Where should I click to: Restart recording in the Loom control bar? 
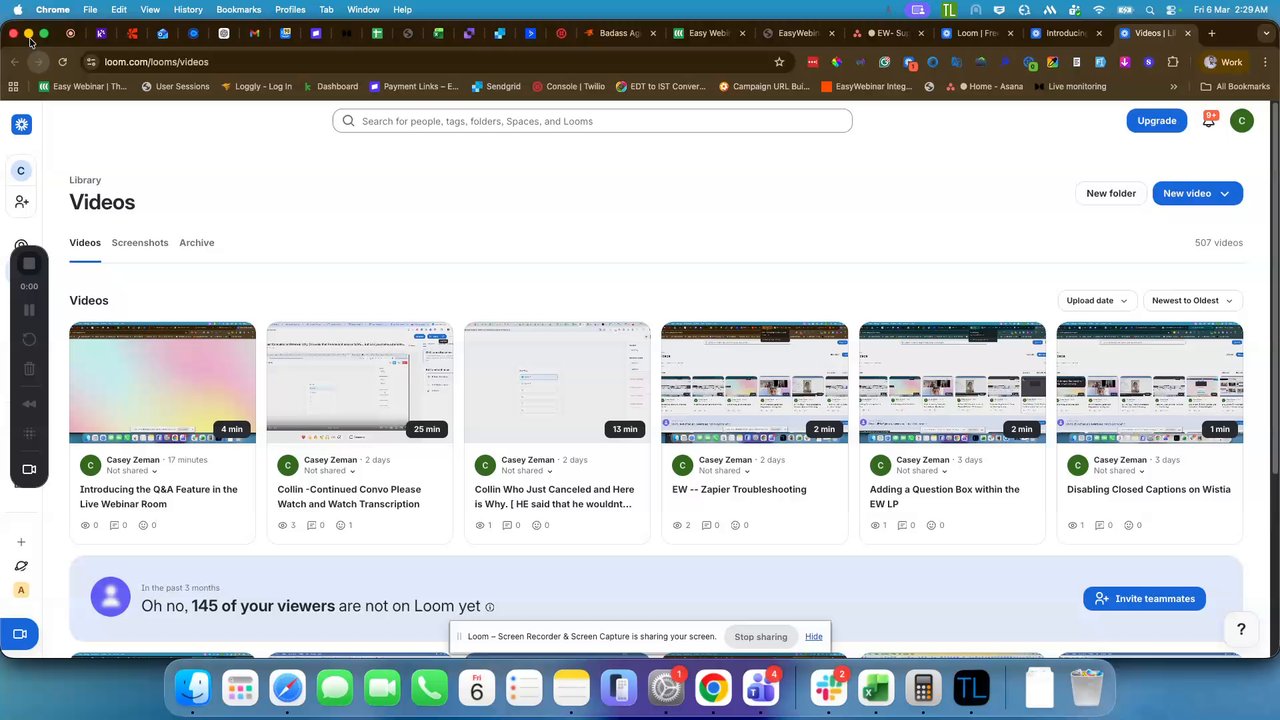(29, 340)
